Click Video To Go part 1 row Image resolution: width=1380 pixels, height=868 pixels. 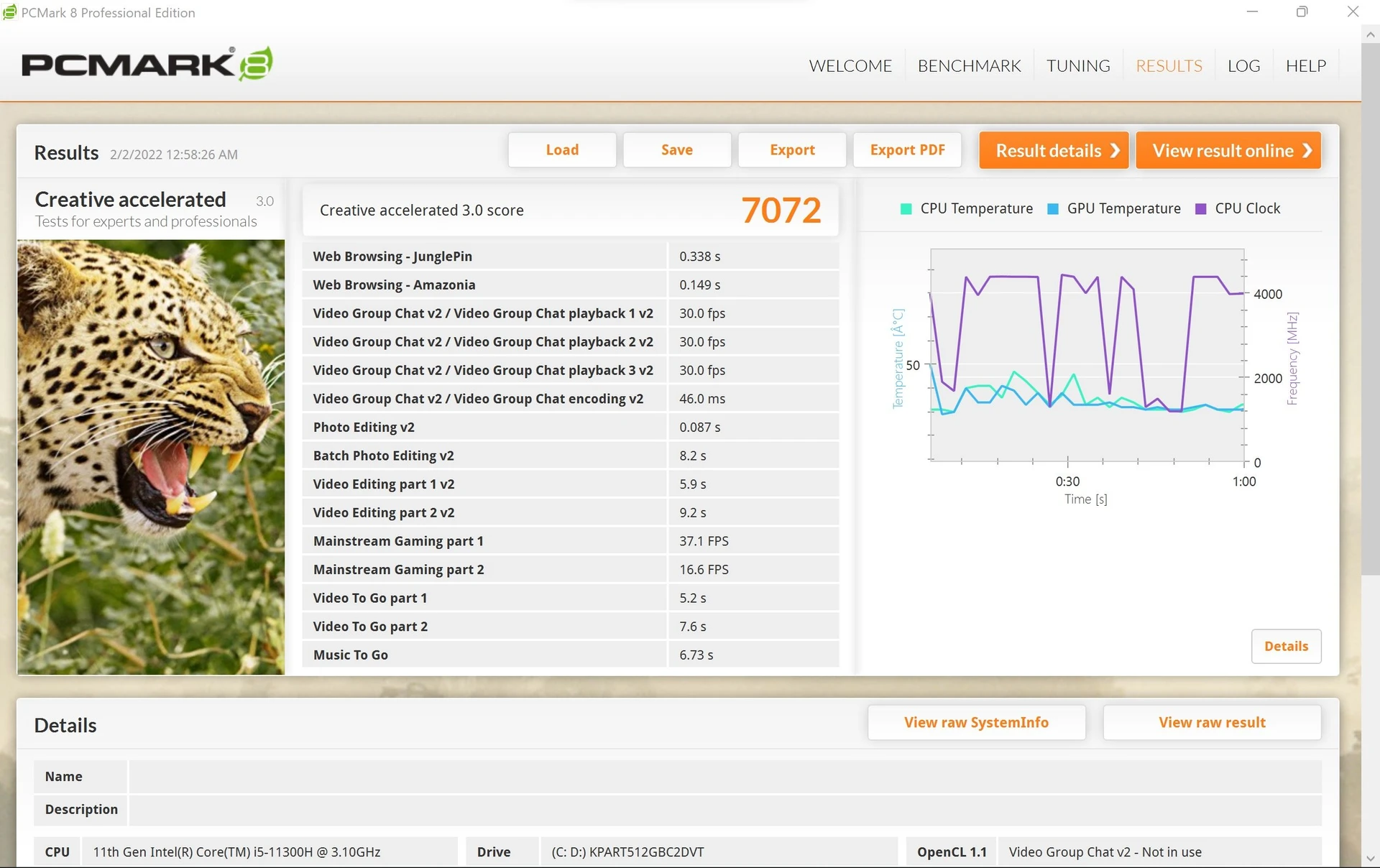[571, 598]
